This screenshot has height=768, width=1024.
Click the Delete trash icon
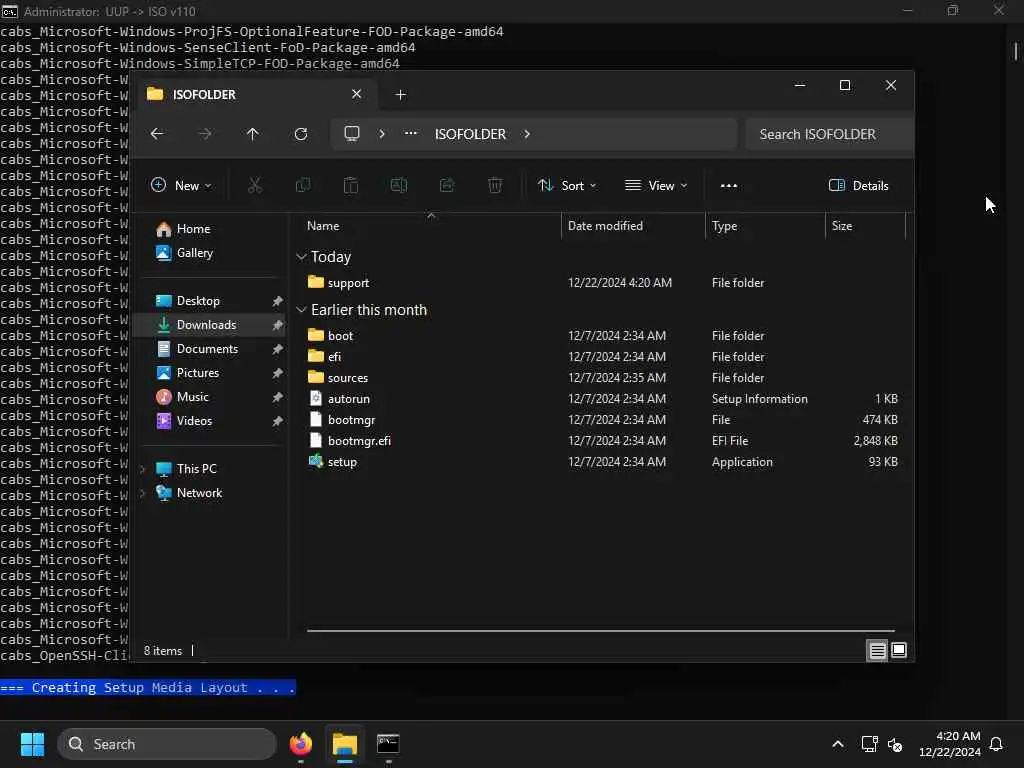(x=495, y=185)
